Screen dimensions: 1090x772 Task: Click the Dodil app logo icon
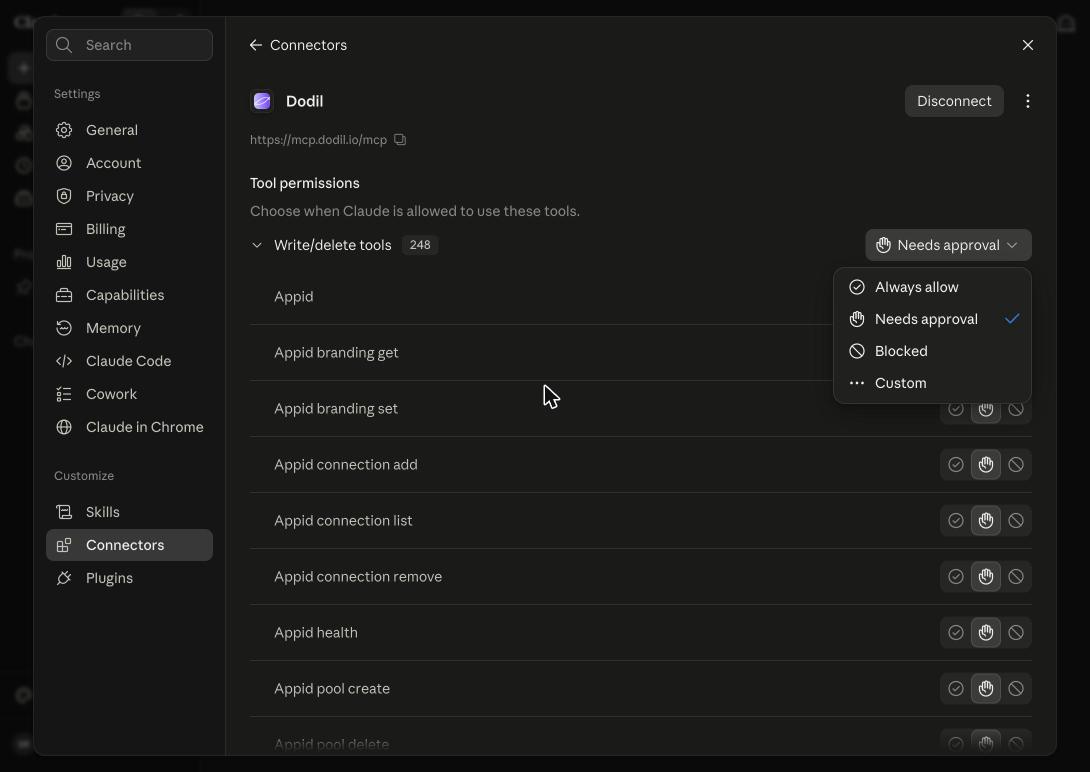point(262,101)
